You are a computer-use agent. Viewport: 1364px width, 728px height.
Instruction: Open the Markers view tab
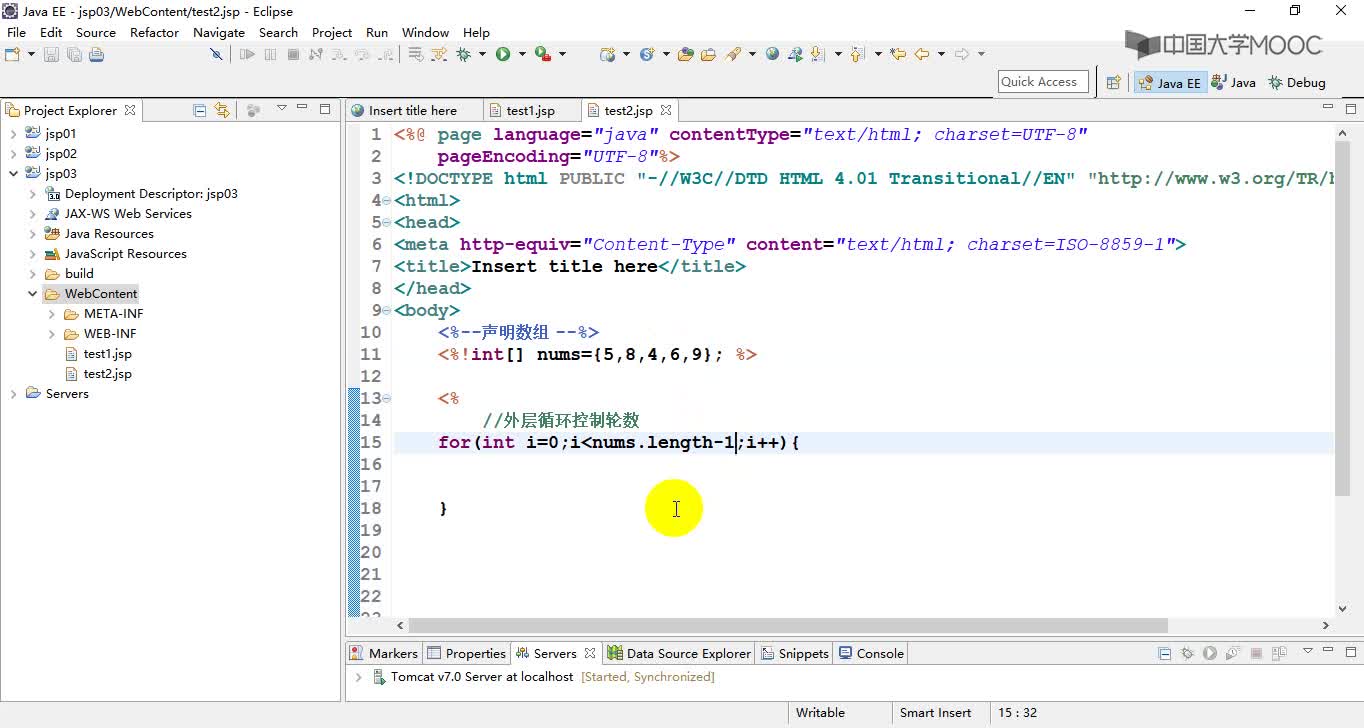point(384,653)
